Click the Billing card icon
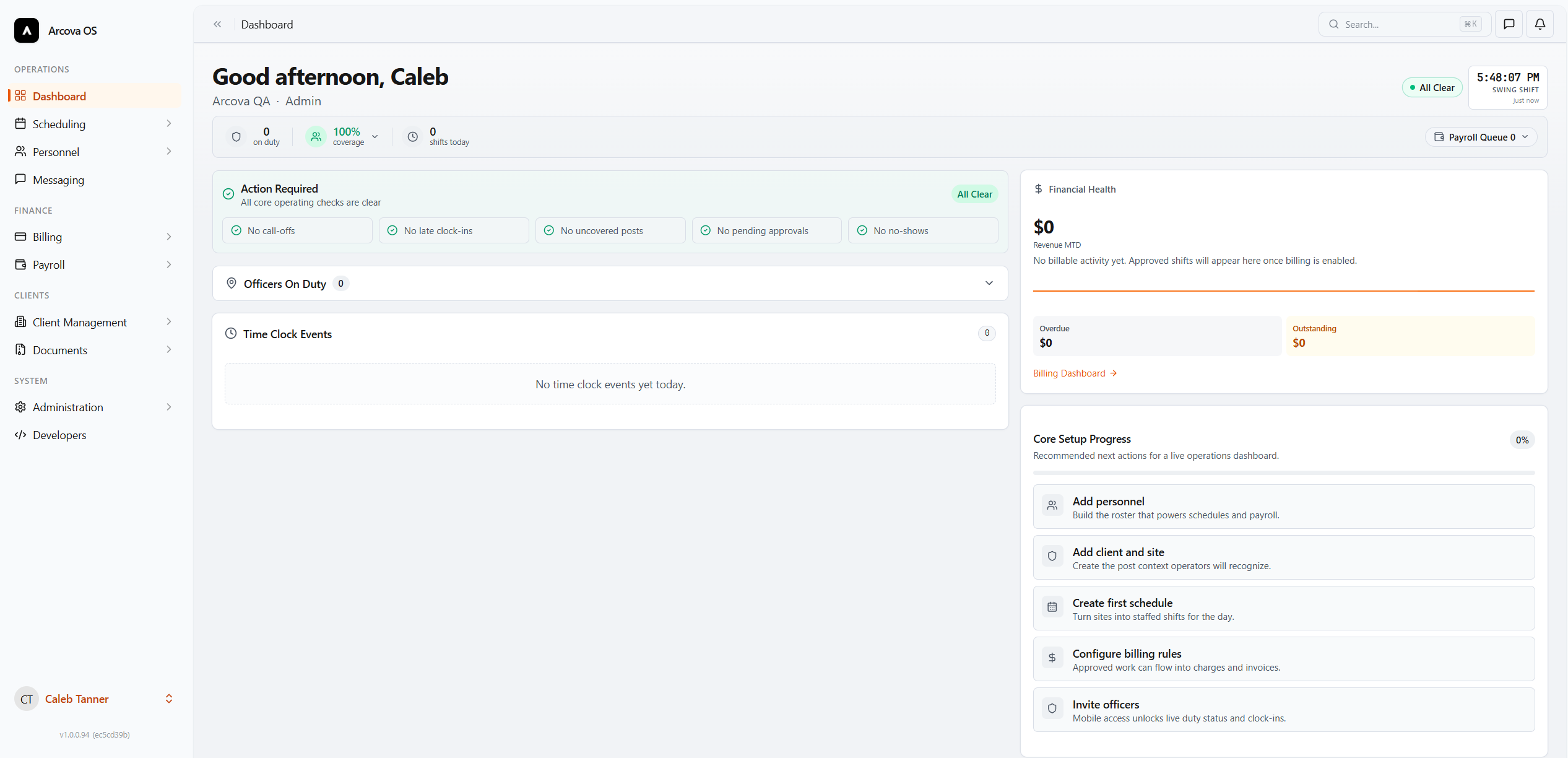Screen dimensions: 1568x758 (20, 236)
